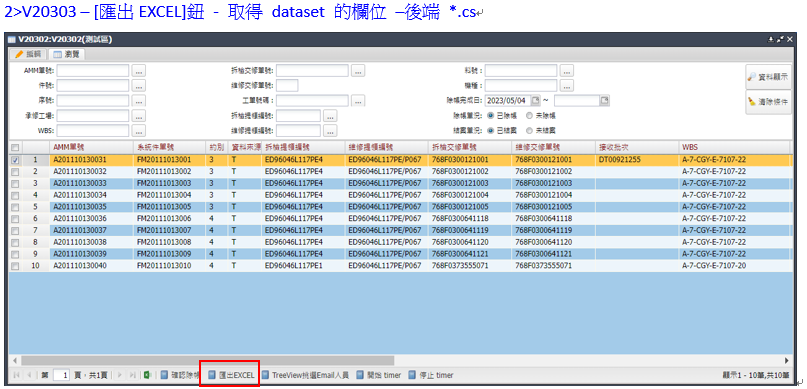Screen dimensions: 807x389
Task: Open lookup button beside 機種 field
Action: click(x=567, y=85)
